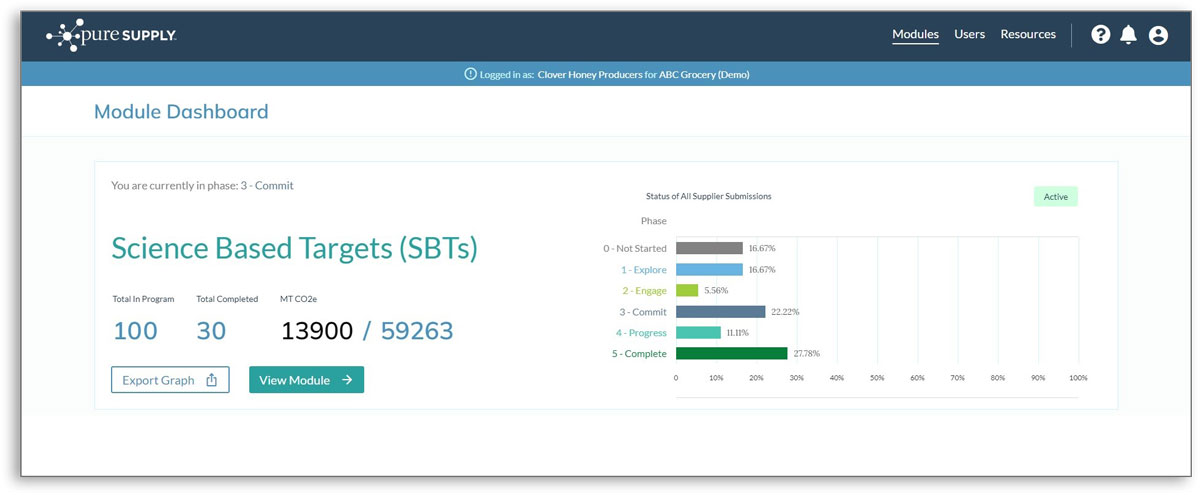Click the 1 - Explore phase label

tap(642, 269)
